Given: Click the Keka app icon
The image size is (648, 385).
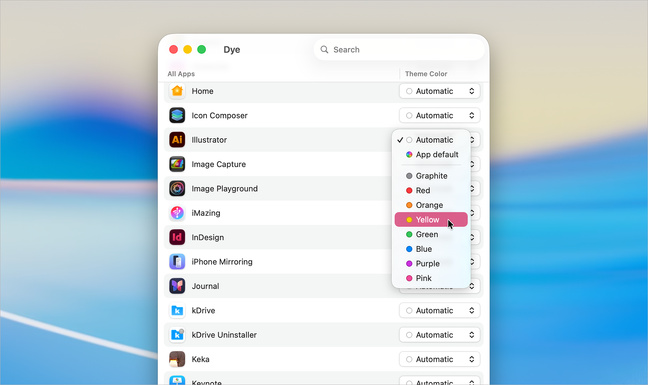Looking at the screenshot, I should pos(177,359).
